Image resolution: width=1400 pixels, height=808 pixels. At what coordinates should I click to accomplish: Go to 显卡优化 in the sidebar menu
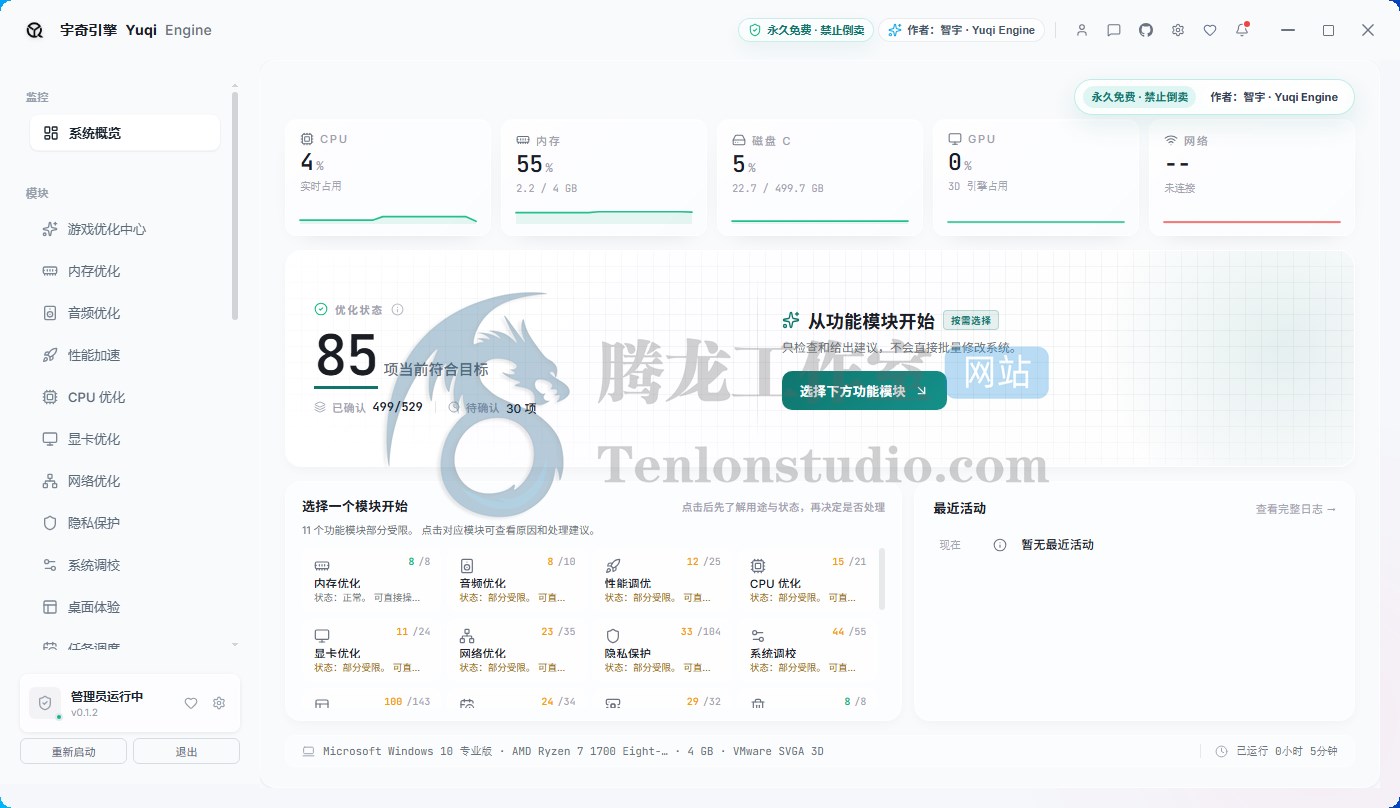point(125,439)
